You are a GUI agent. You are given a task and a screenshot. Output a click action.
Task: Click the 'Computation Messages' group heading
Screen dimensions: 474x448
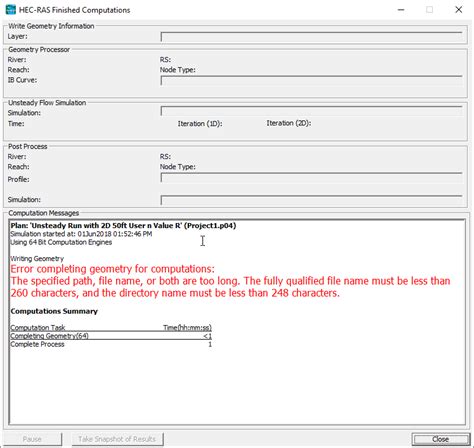44,213
